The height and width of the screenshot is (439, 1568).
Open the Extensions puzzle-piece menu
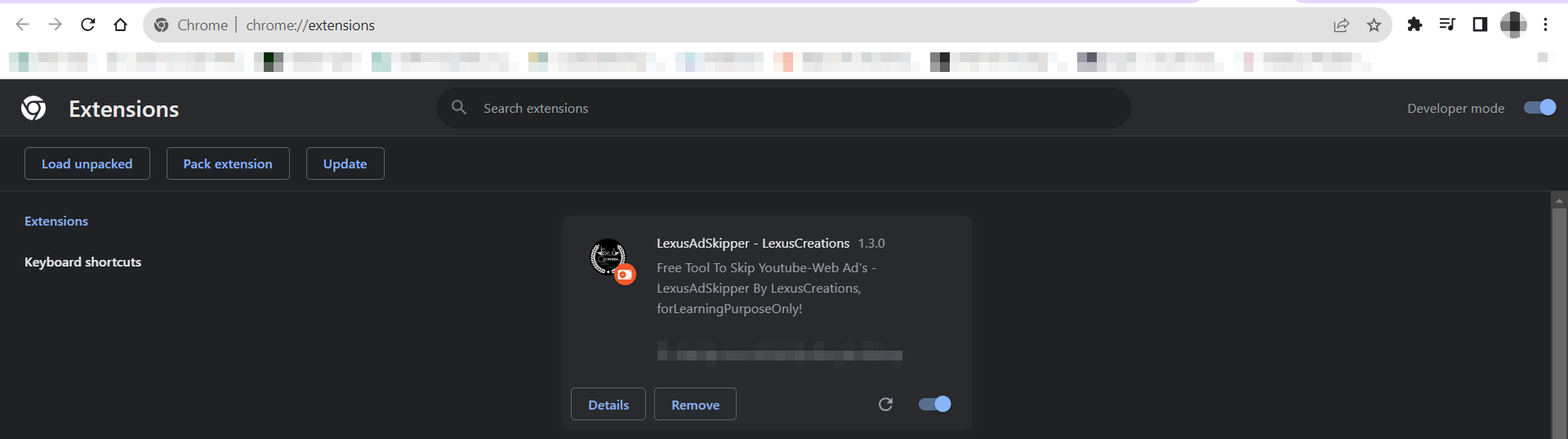(x=1414, y=25)
